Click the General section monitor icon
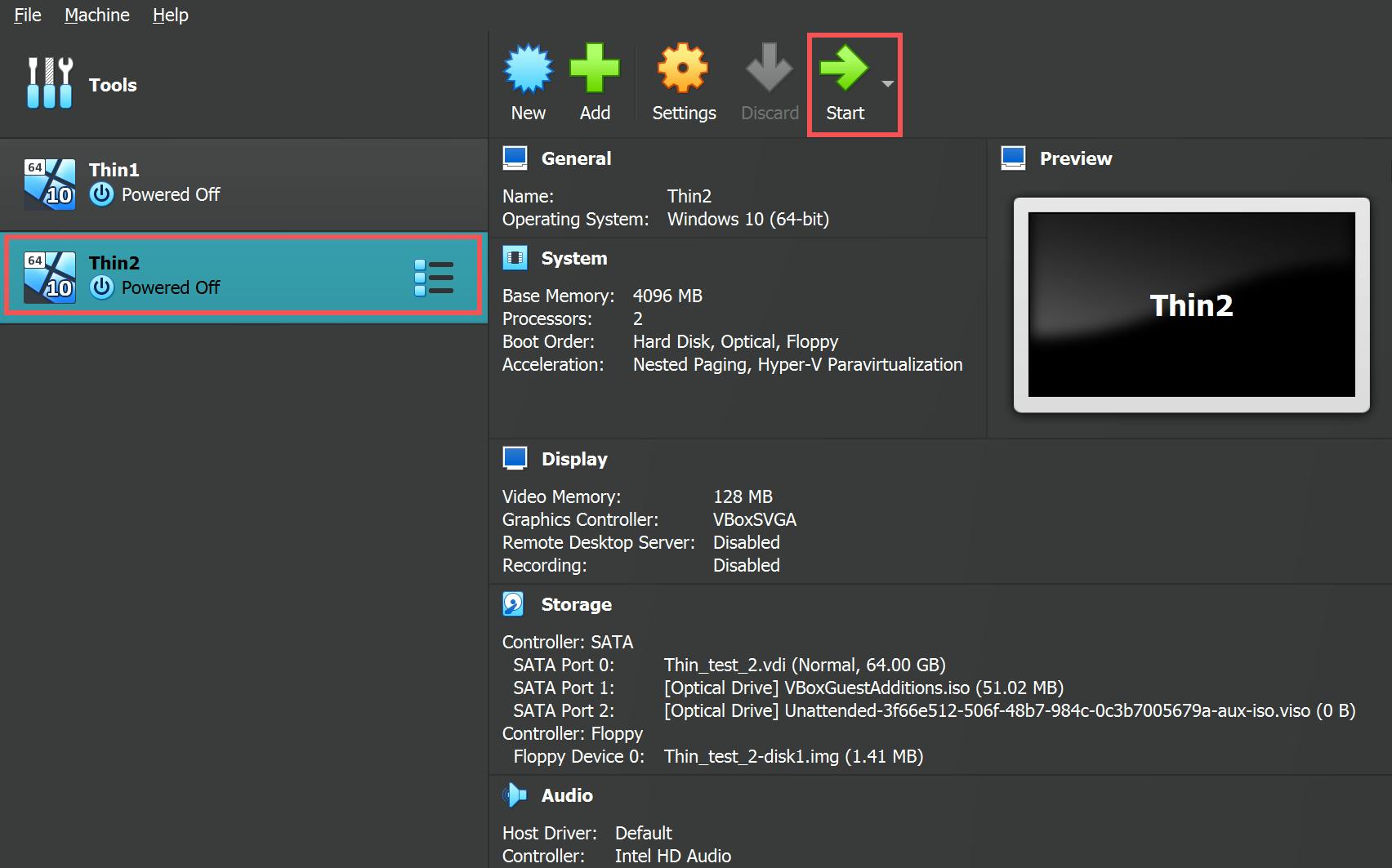This screenshot has height=868, width=1392. [515, 158]
